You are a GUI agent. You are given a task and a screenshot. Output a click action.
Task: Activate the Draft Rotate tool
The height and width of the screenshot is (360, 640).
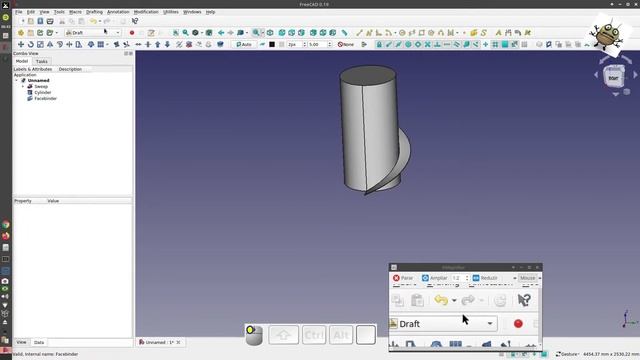tap(31, 44)
